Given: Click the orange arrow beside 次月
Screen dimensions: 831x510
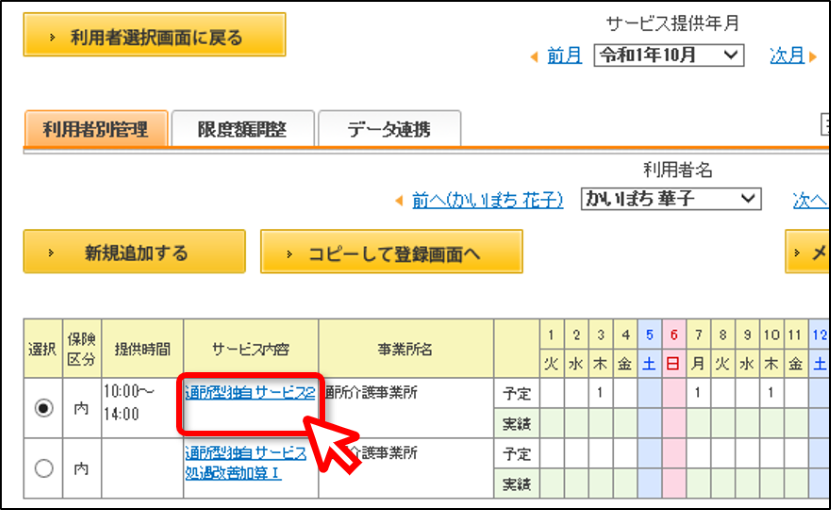Looking at the screenshot, I should (x=813, y=56).
